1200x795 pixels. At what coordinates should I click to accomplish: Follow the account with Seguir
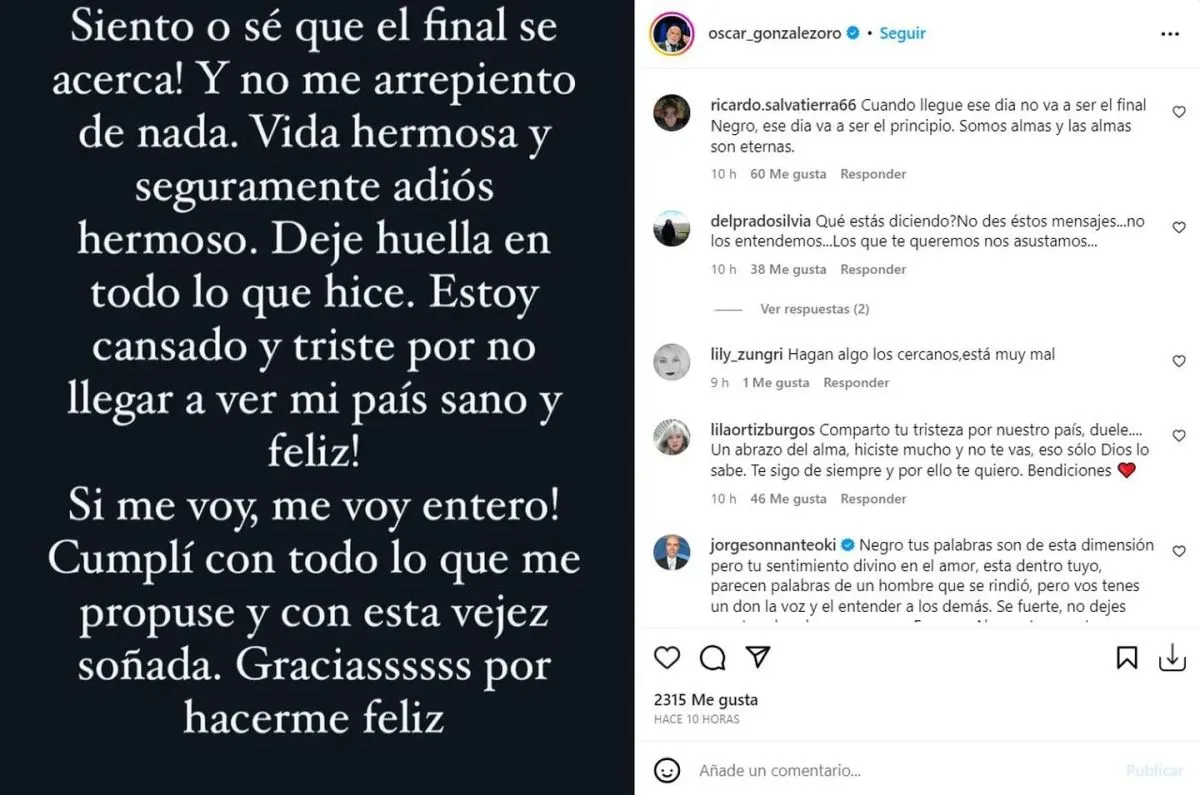click(x=902, y=33)
